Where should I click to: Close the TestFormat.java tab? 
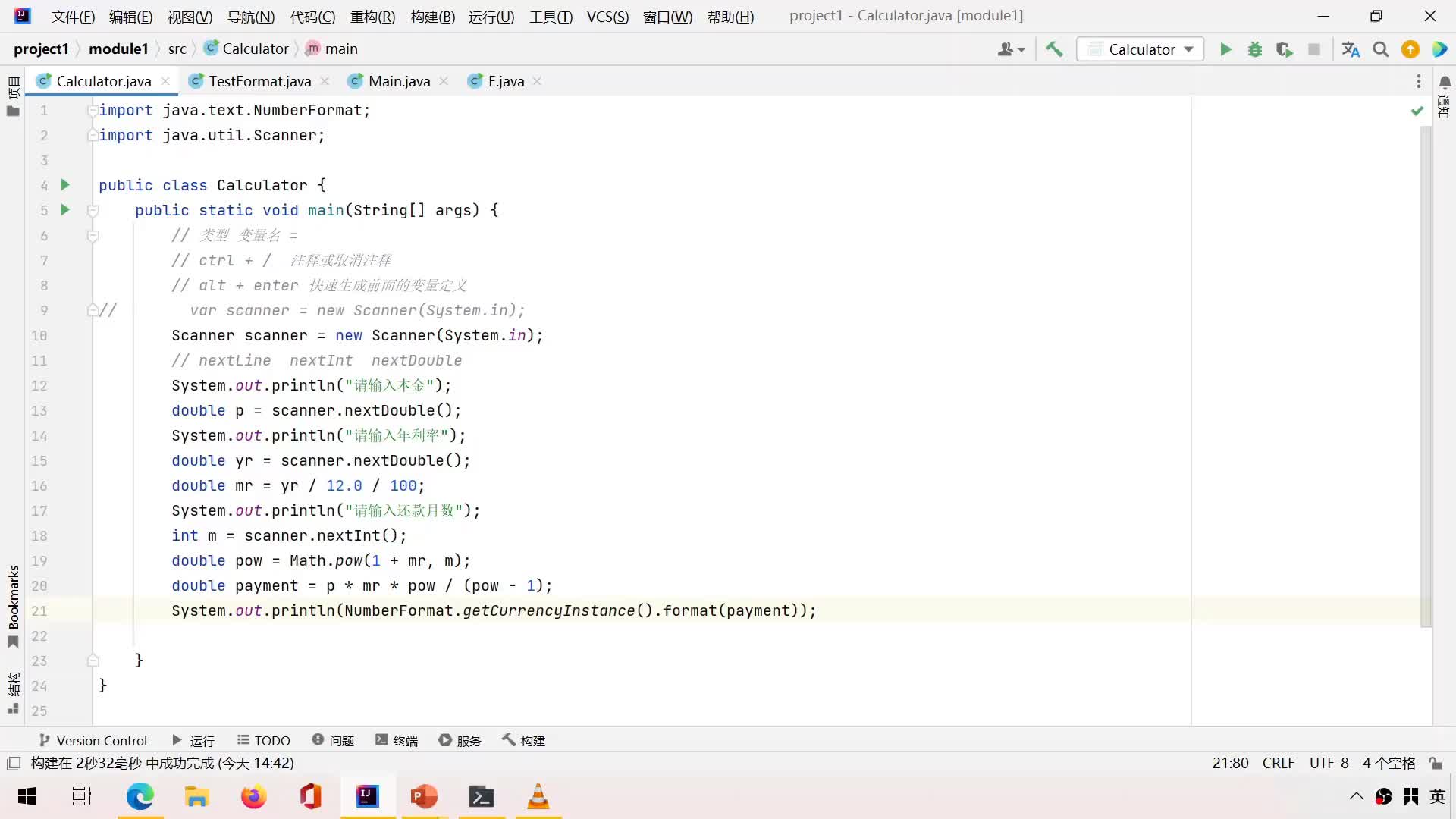(x=325, y=81)
